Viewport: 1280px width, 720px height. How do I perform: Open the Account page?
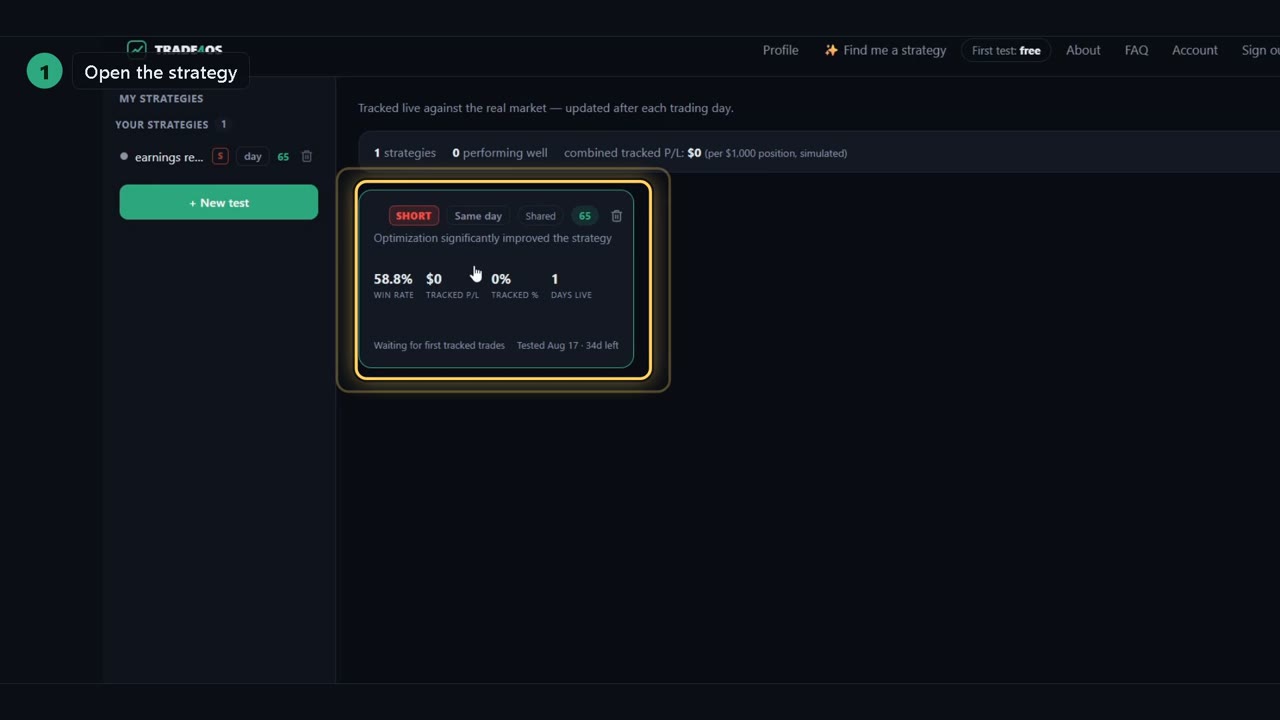(1195, 50)
